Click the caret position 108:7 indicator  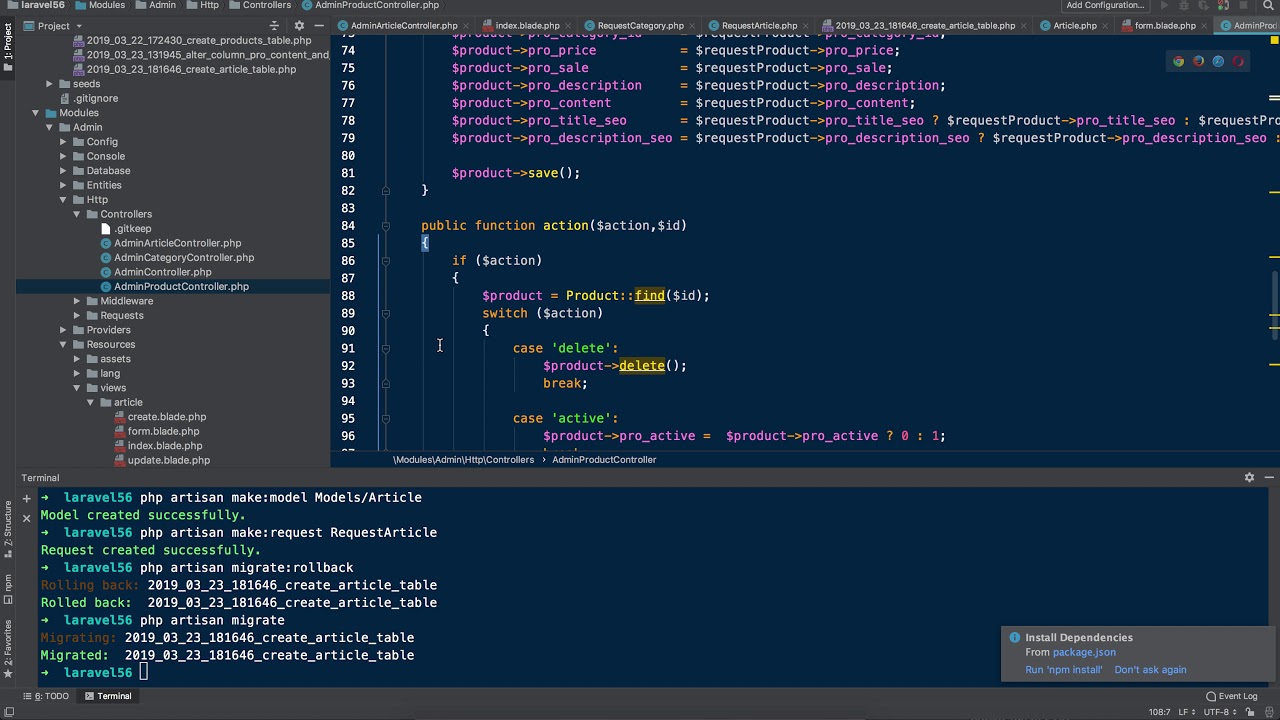click(1160, 712)
